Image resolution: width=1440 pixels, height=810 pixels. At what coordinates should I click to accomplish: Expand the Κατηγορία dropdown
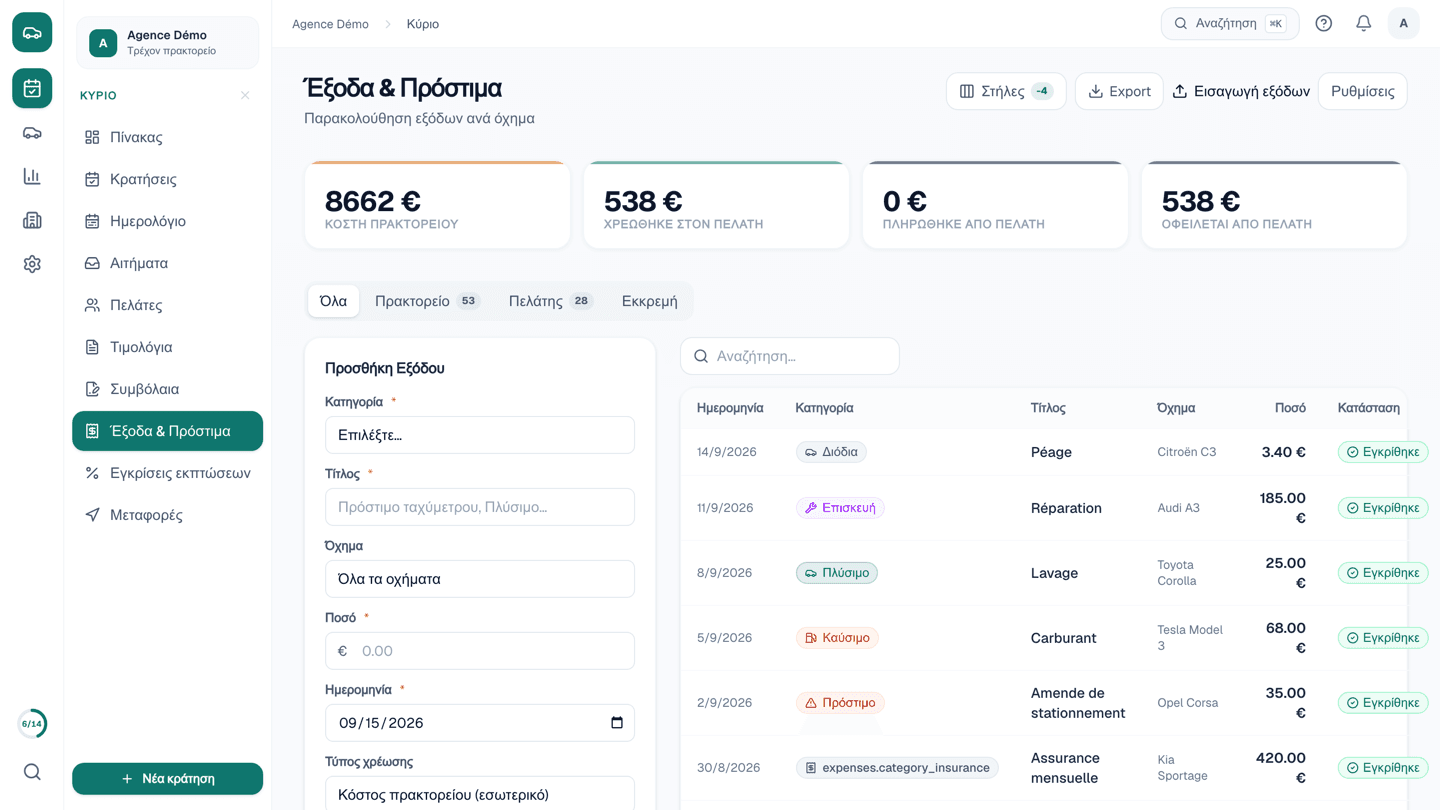coord(480,435)
